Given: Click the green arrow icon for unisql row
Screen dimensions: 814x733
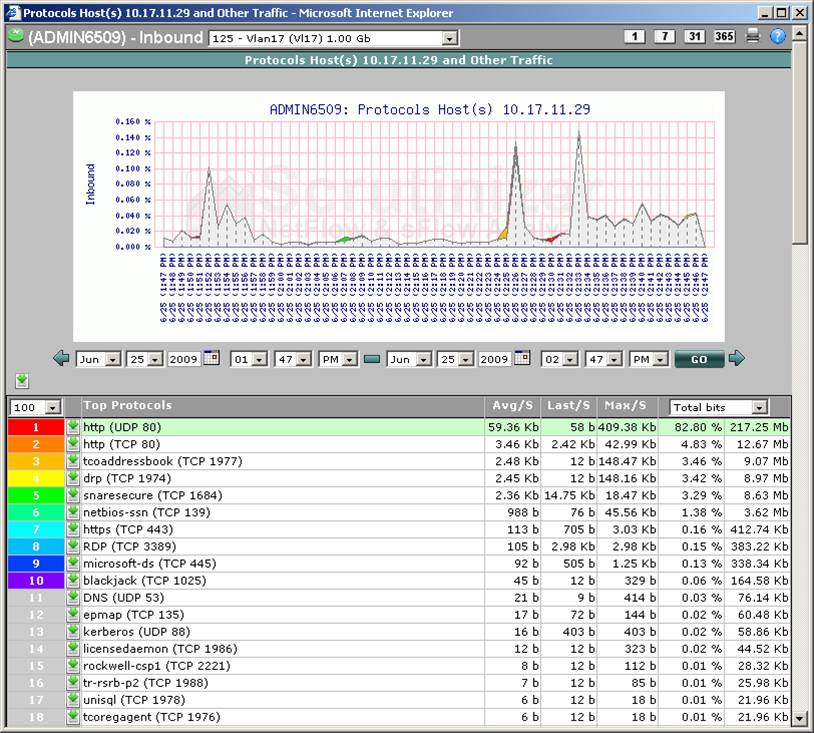Looking at the screenshot, I should pos(73,700).
